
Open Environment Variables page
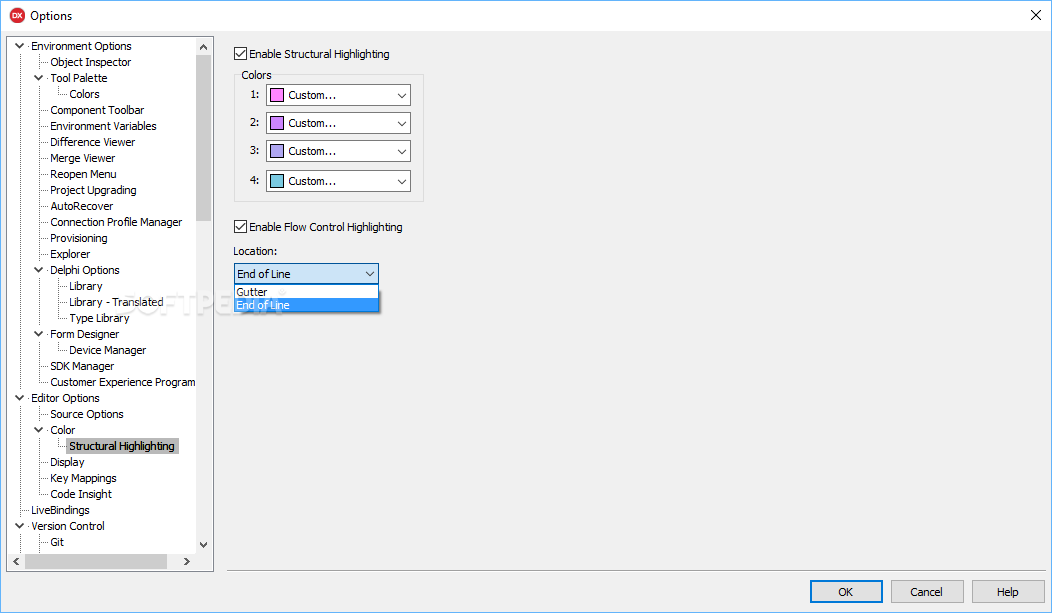tap(103, 126)
